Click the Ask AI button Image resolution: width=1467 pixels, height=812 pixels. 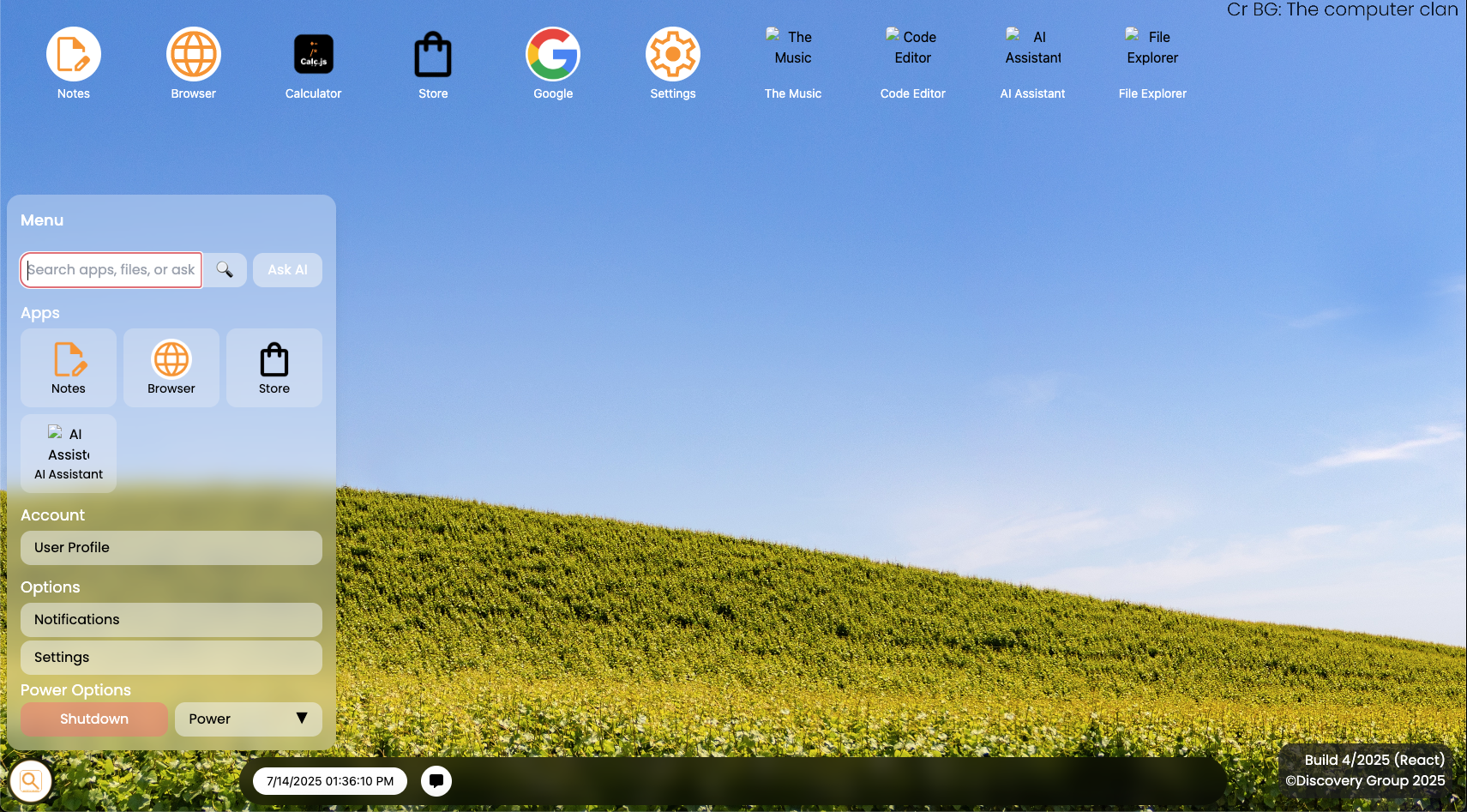pyautogui.click(x=287, y=270)
